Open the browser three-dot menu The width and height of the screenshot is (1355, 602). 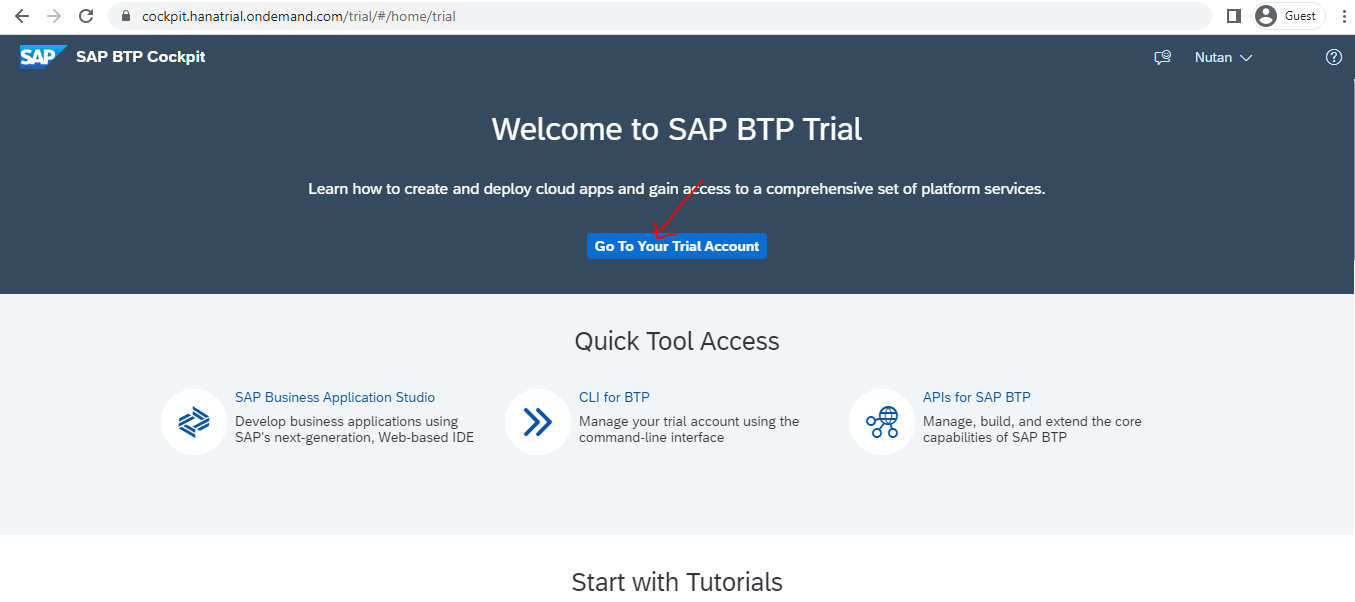coord(1343,16)
